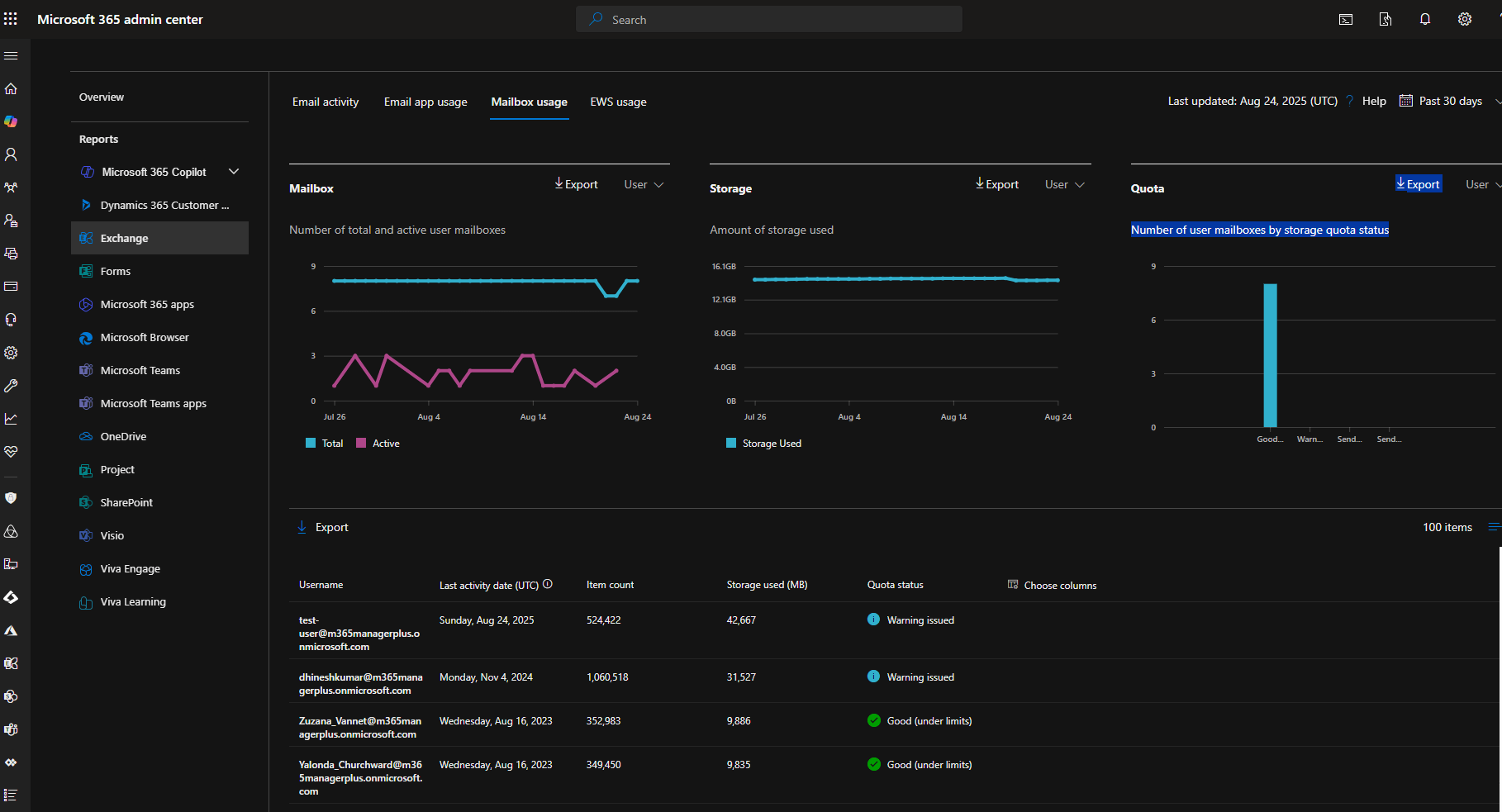
Task: Open the notifications bell in the top bar
Action: pyautogui.click(x=1424, y=19)
